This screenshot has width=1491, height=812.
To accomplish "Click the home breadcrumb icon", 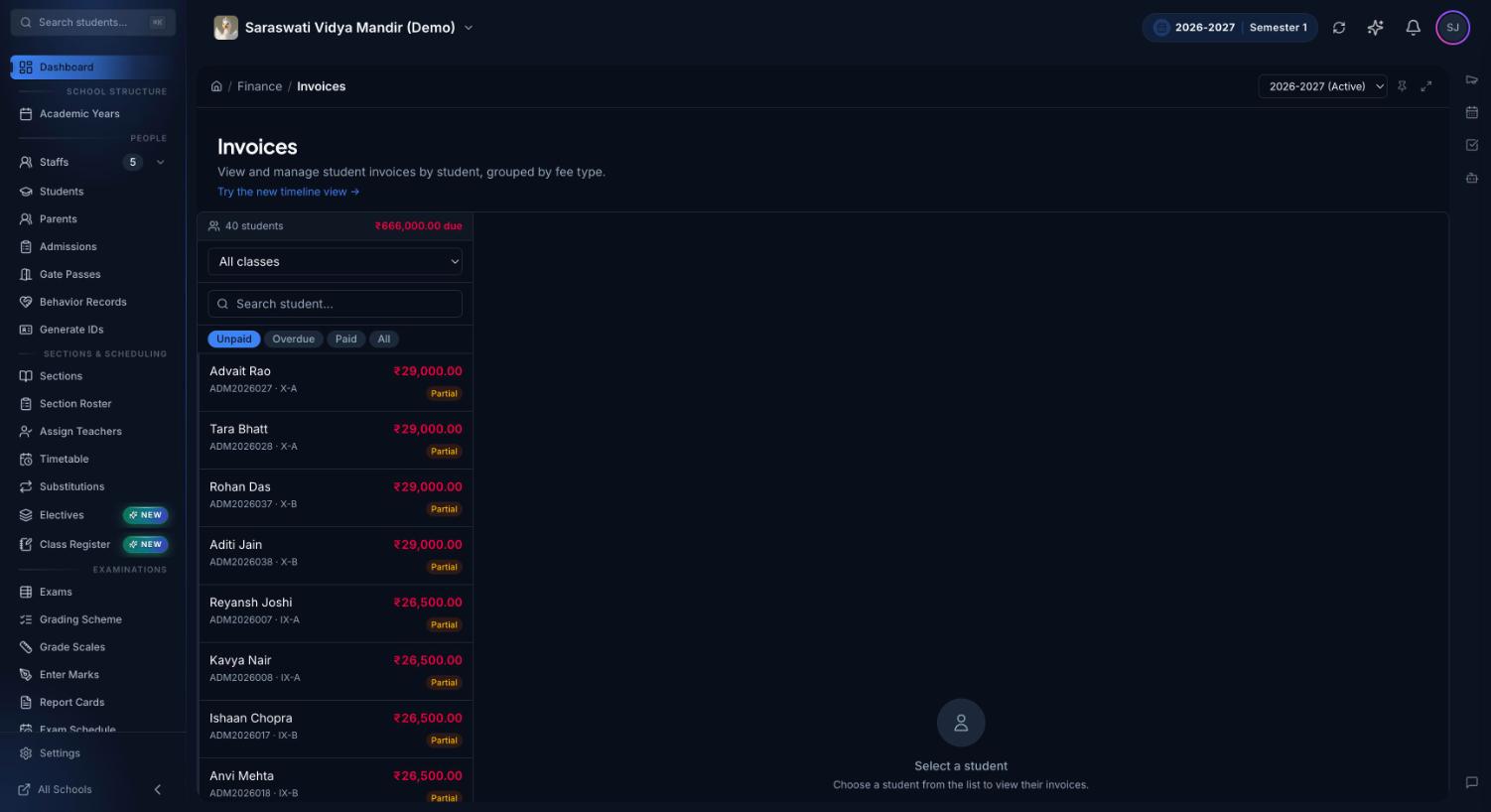I will point(216,86).
